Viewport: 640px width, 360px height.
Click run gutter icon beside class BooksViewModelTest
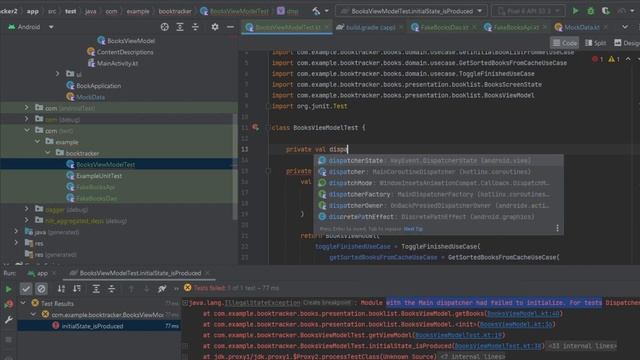(x=256, y=127)
